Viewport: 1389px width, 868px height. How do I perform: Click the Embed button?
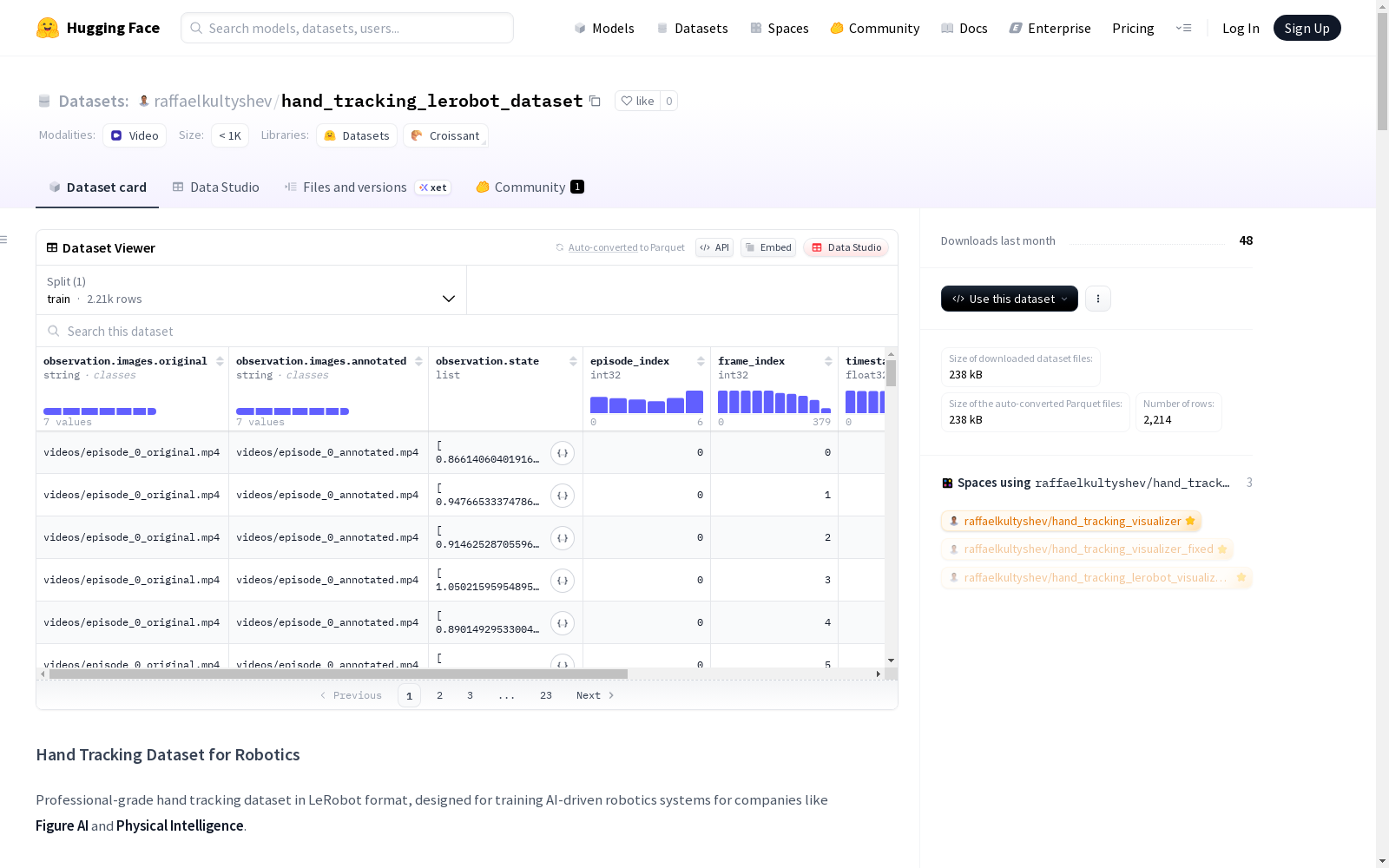pos(768,247)
